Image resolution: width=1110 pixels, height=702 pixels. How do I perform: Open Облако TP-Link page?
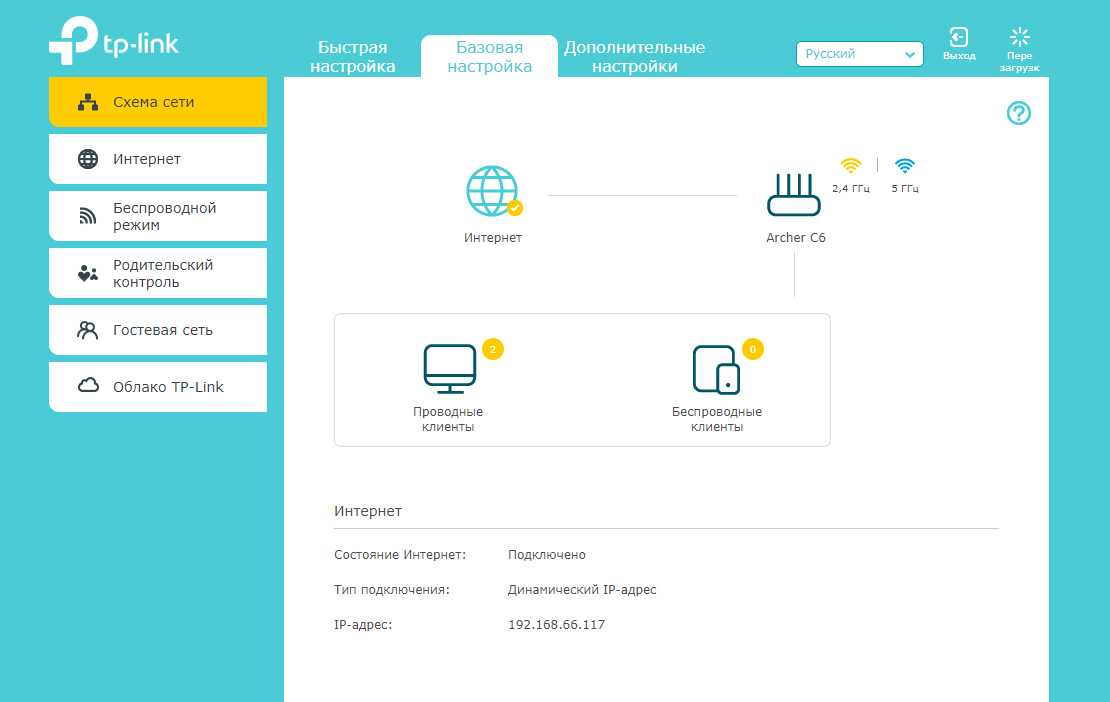[x=158, y=387]
